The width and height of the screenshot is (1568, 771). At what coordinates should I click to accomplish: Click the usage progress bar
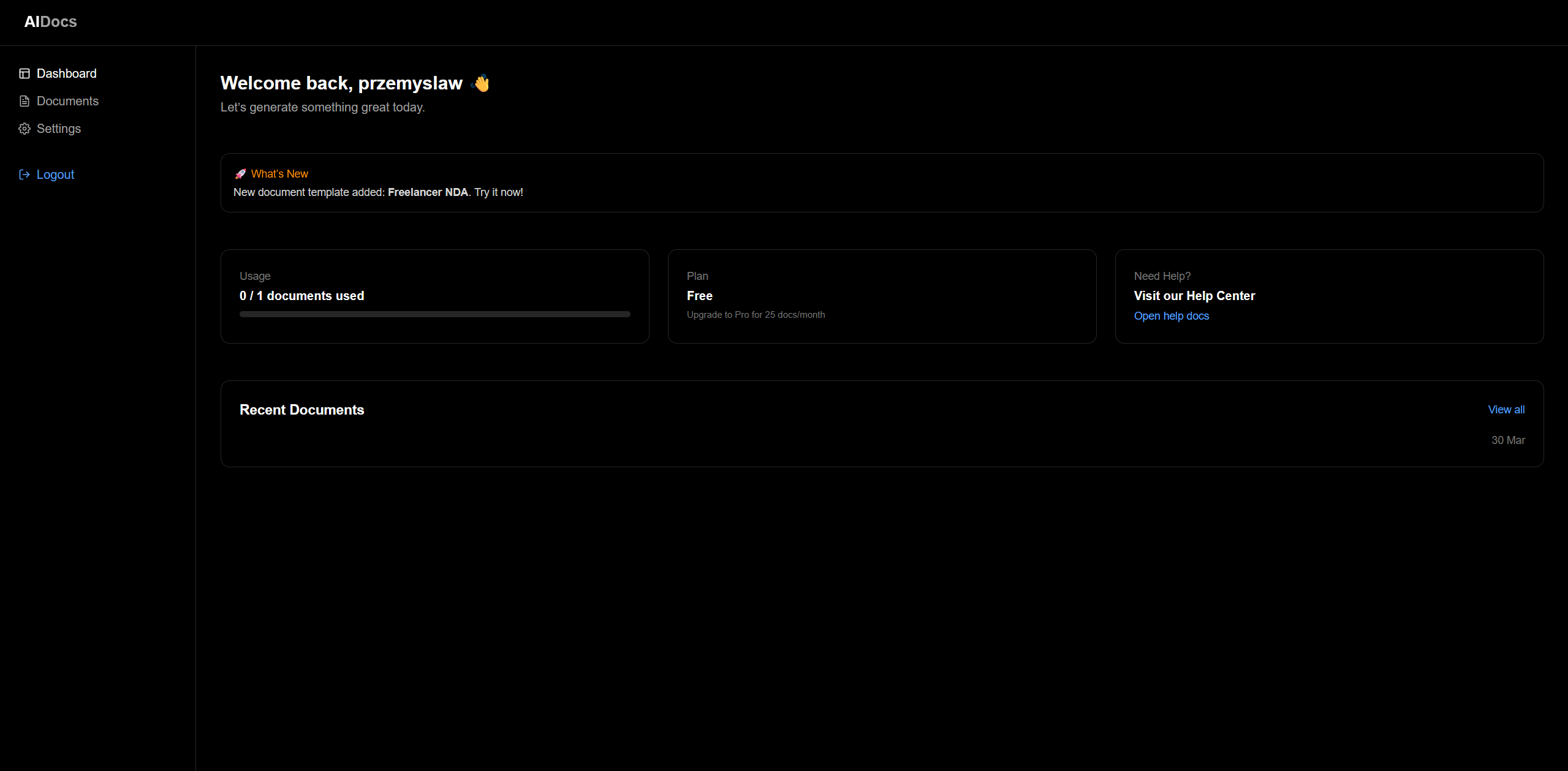point(434,314)
